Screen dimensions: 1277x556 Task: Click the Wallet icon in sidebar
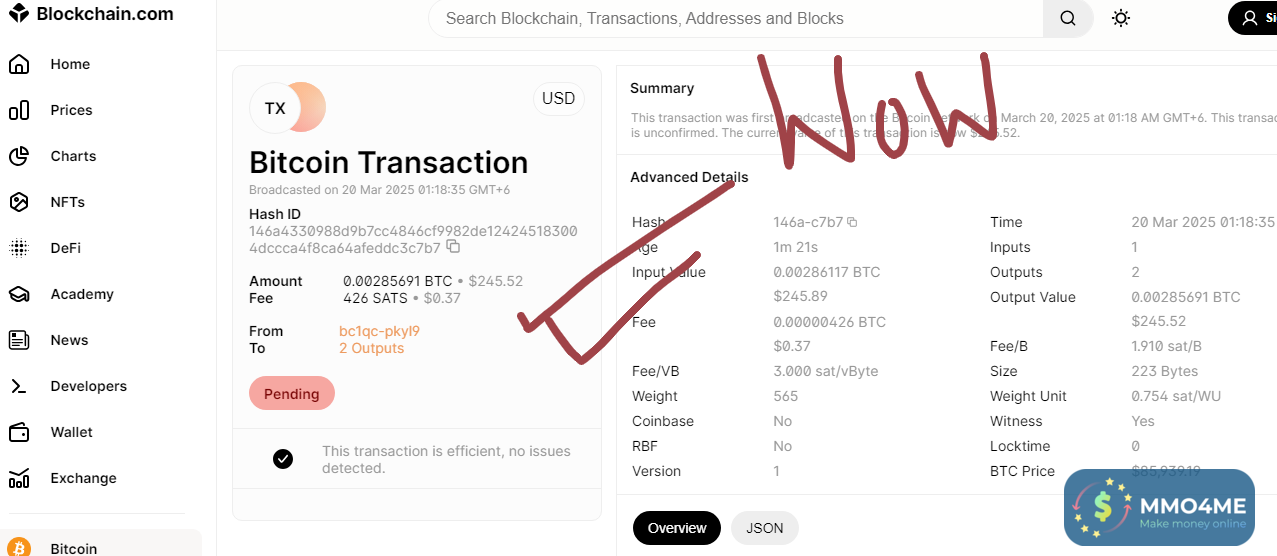(x=18, y=432)
